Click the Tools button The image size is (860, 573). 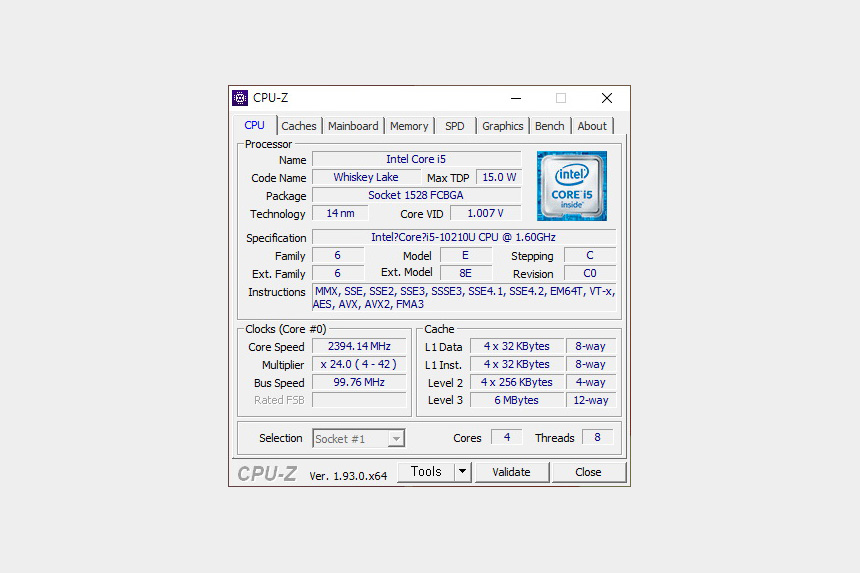(426, 472)
